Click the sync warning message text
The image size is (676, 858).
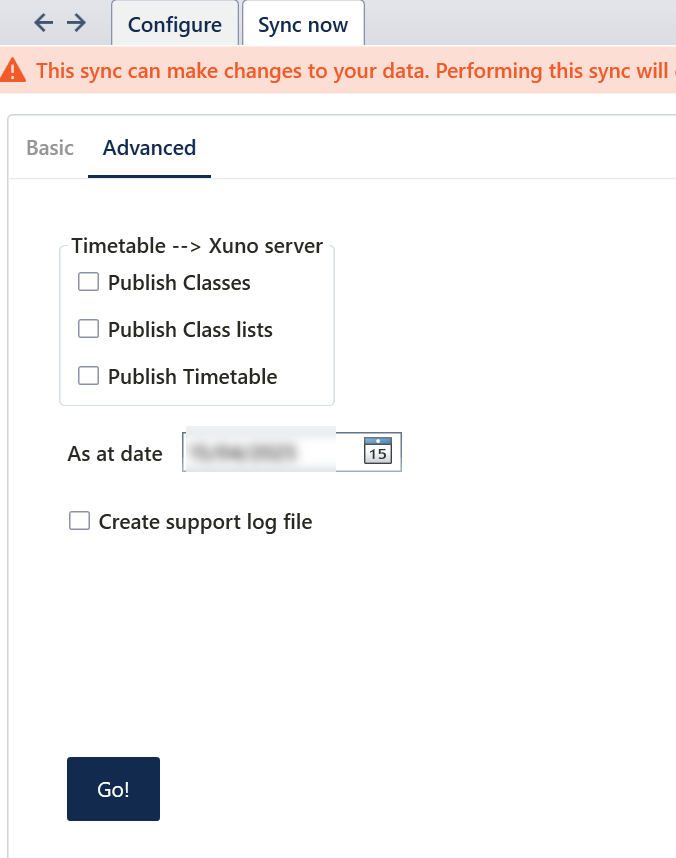356,71
